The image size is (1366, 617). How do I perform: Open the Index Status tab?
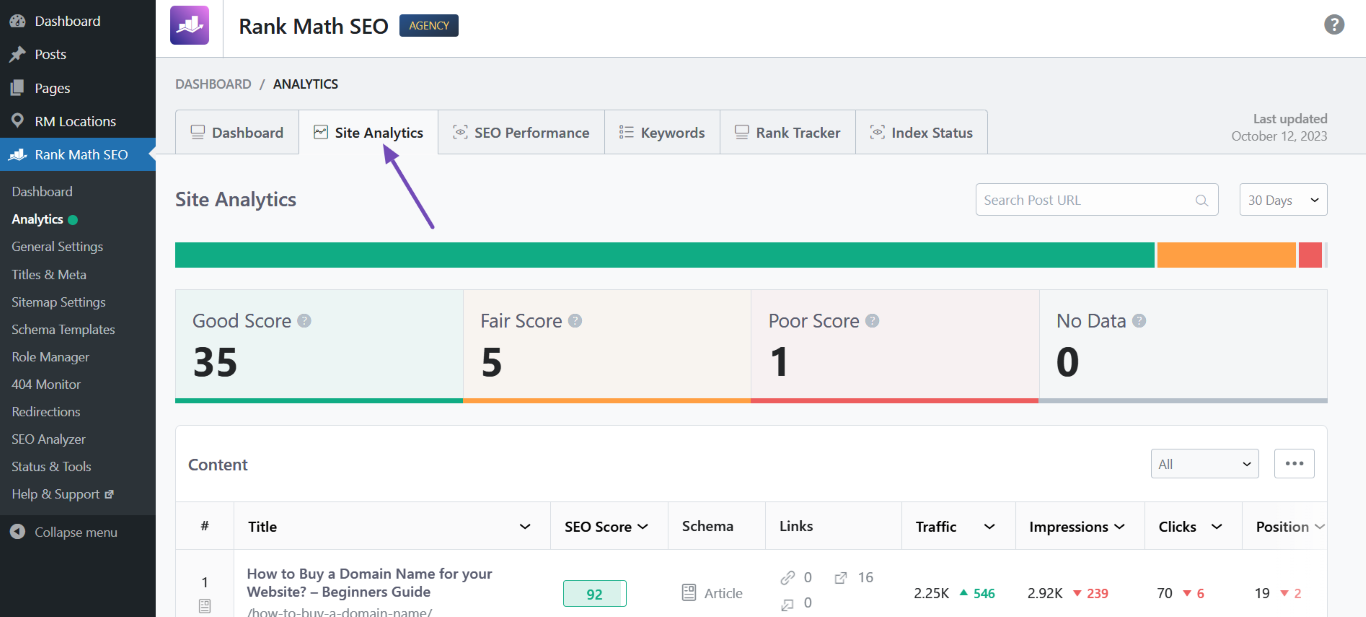click(921, 132)
